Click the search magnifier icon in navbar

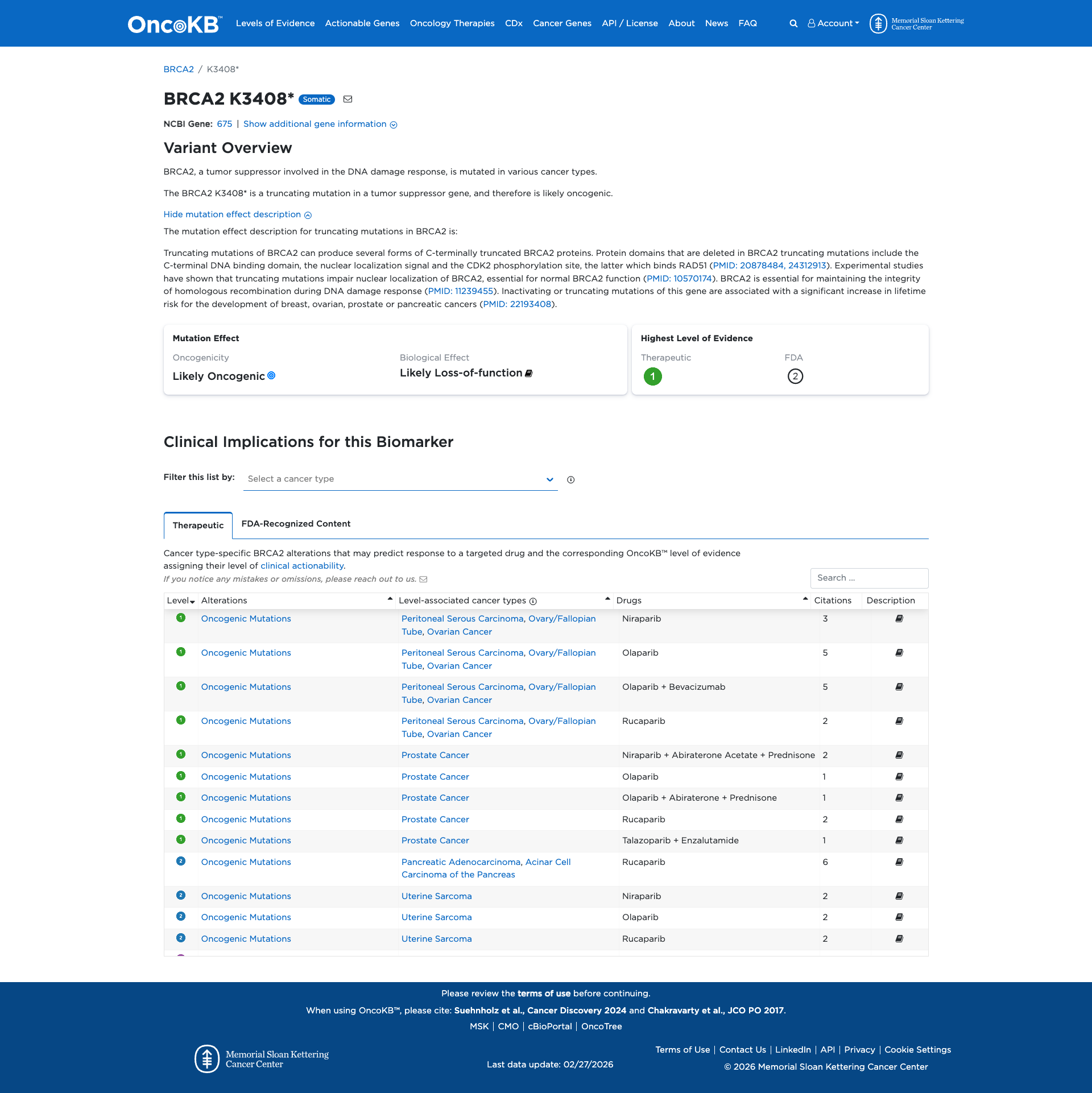point(793,23)
